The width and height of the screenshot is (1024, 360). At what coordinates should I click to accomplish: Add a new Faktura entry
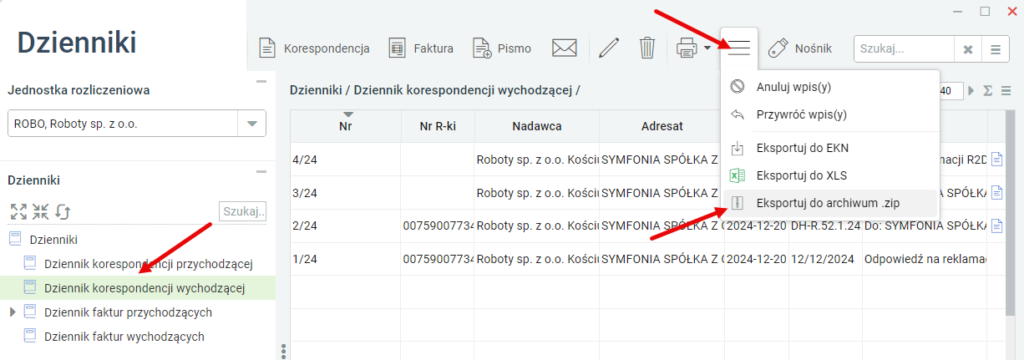(x=421, y=48)
